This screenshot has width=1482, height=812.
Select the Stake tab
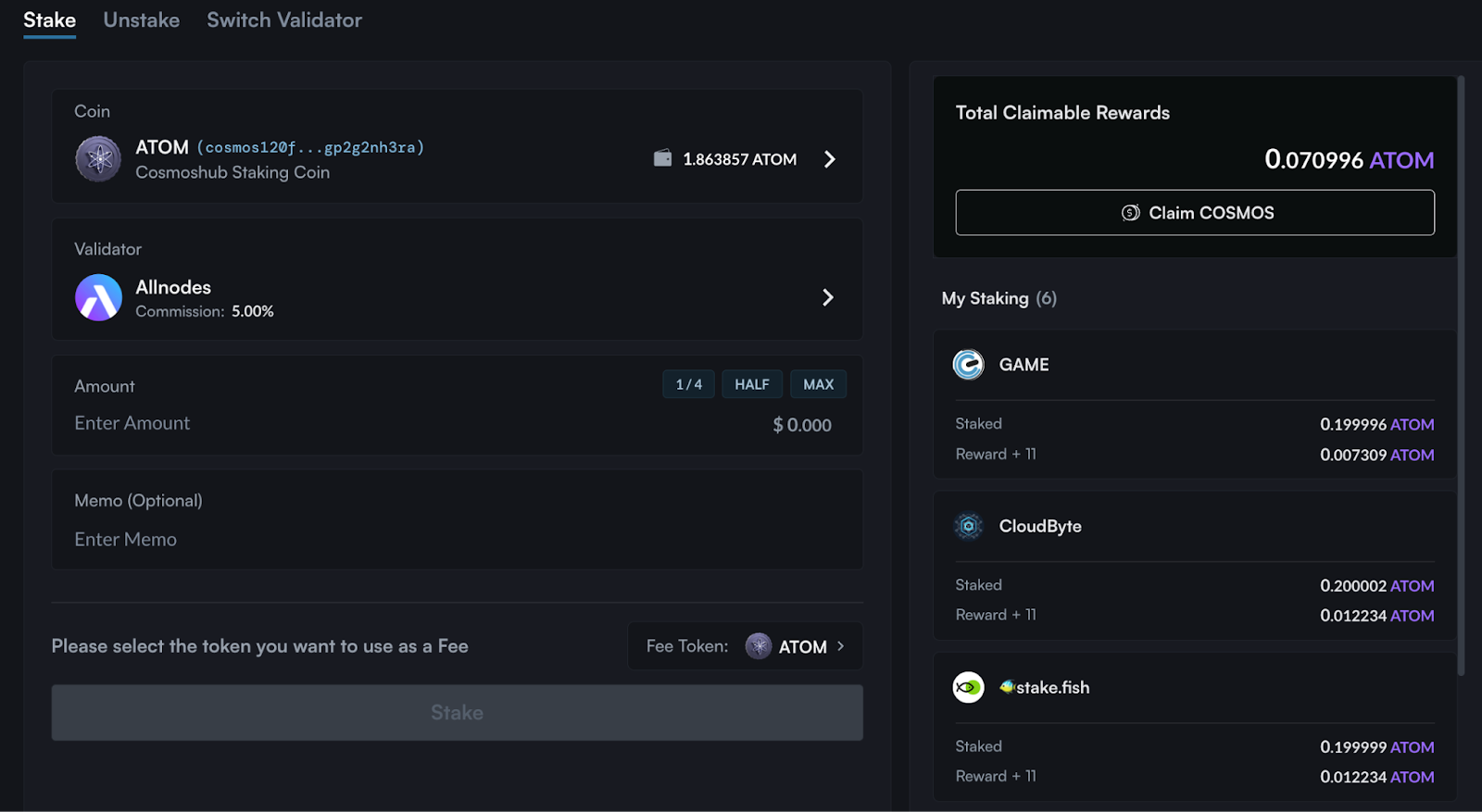pyautogui.click(x=49, y=19)
